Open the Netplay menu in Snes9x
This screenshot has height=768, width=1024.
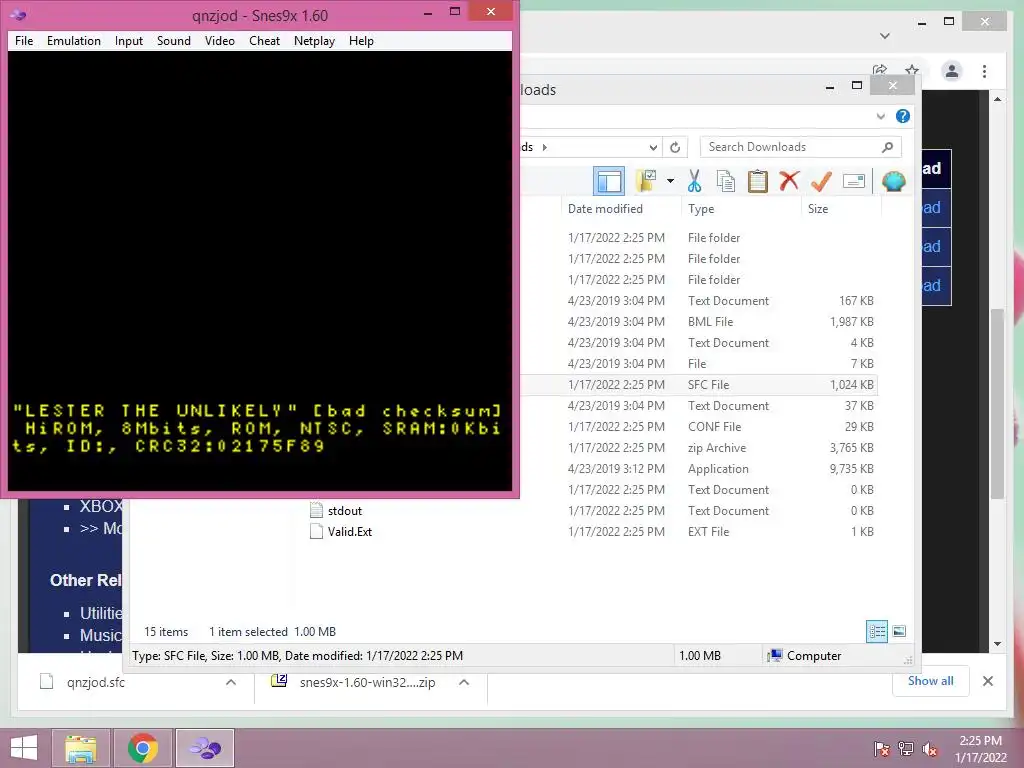pos(314,40)
